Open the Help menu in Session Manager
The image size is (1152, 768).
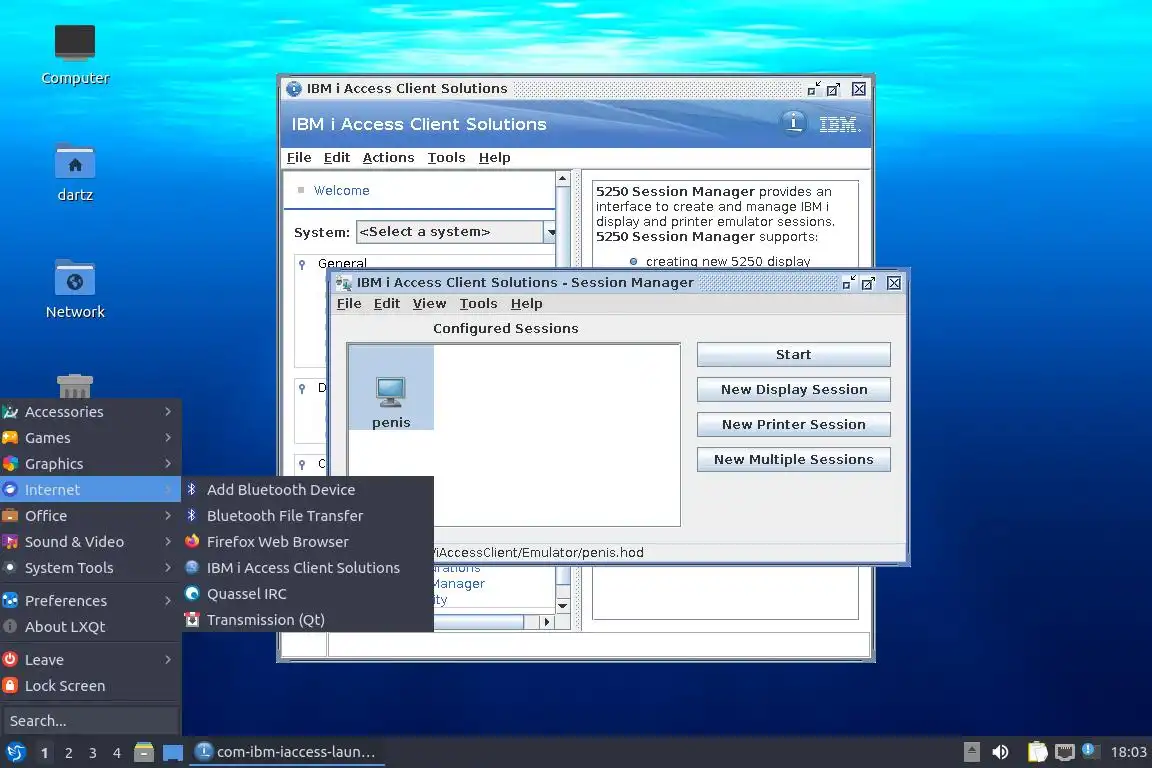point(526,304)
